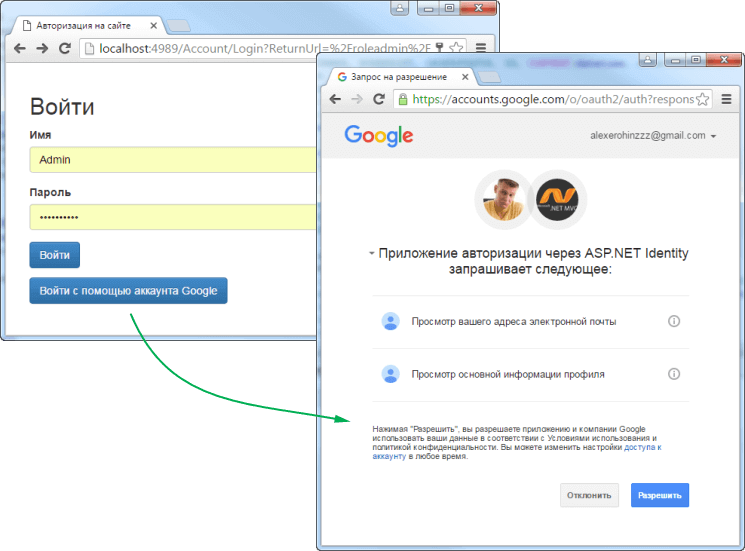Open a new tab in the login window
745x551 pixels.
[179, 26]
